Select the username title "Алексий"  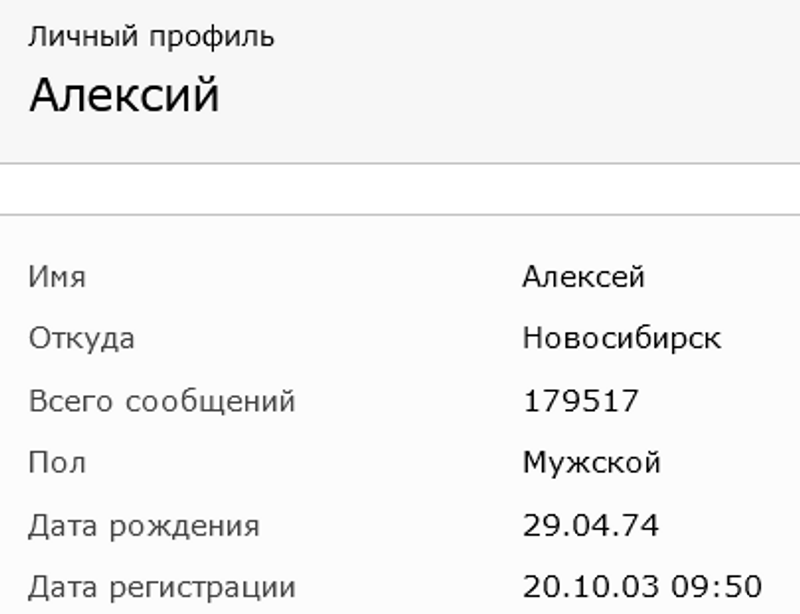pyautogui.click(x=124, y=96)
